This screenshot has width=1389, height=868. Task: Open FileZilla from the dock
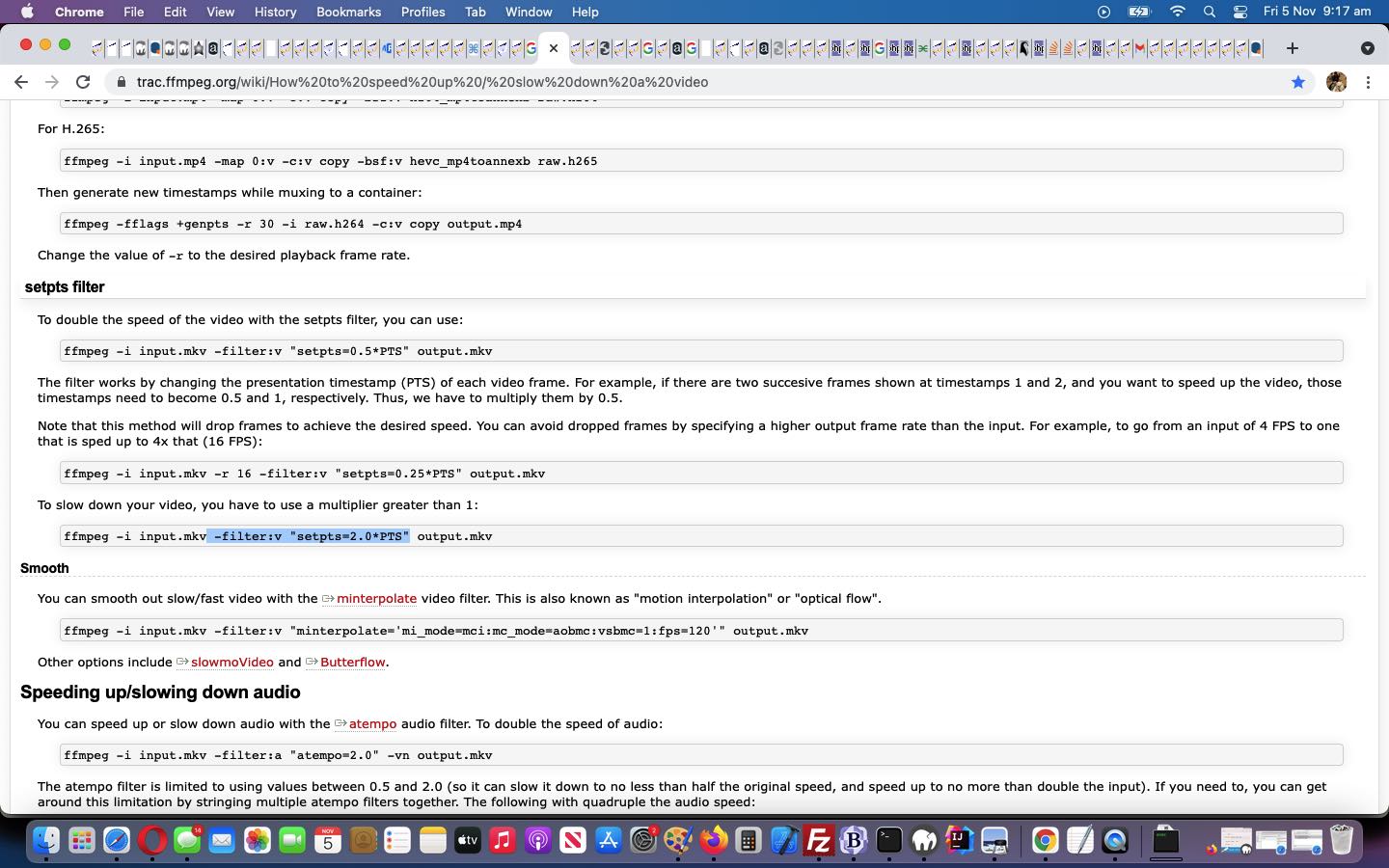coord(818,840)
